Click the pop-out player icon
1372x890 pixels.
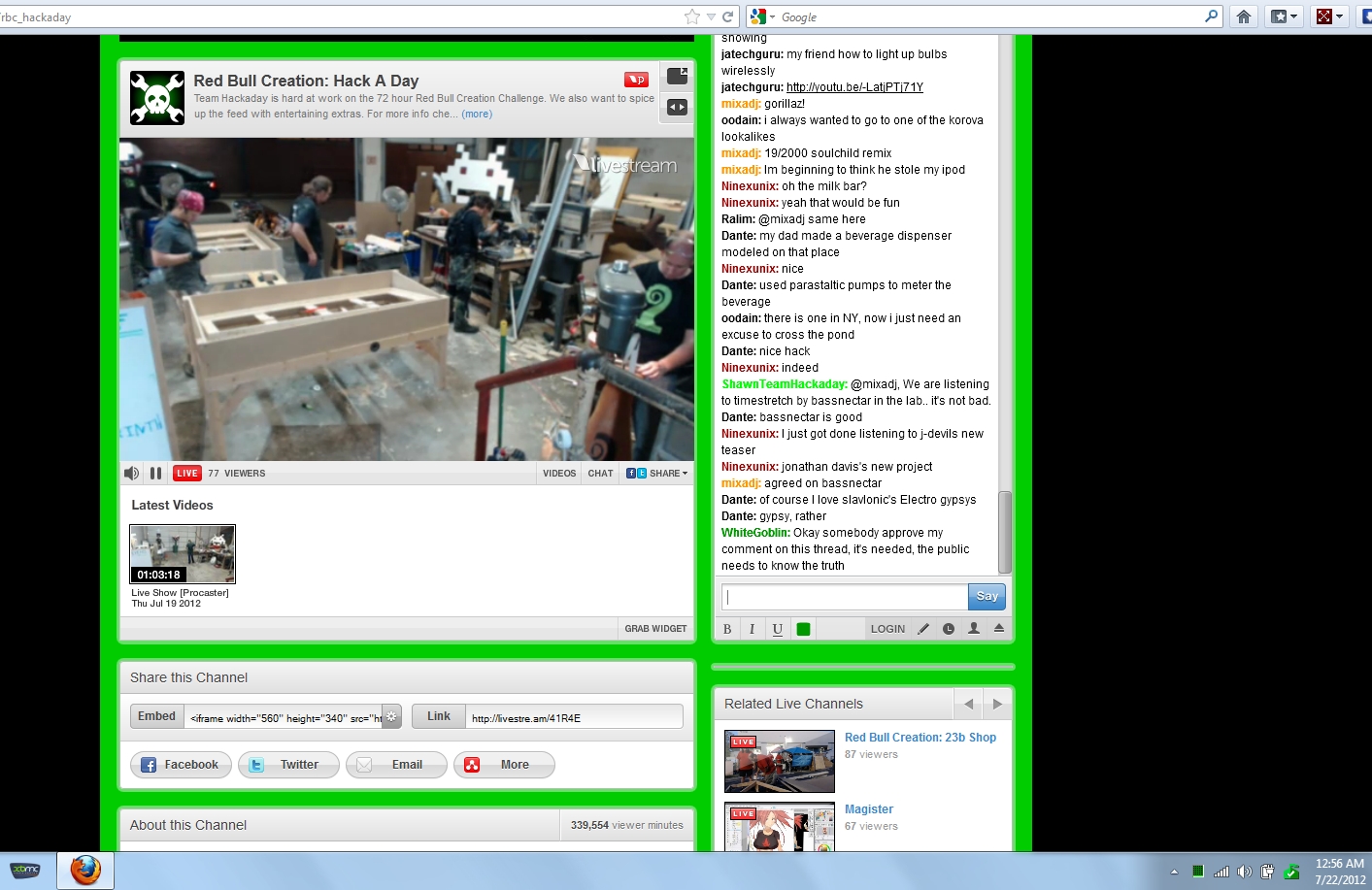coord(677,76)
